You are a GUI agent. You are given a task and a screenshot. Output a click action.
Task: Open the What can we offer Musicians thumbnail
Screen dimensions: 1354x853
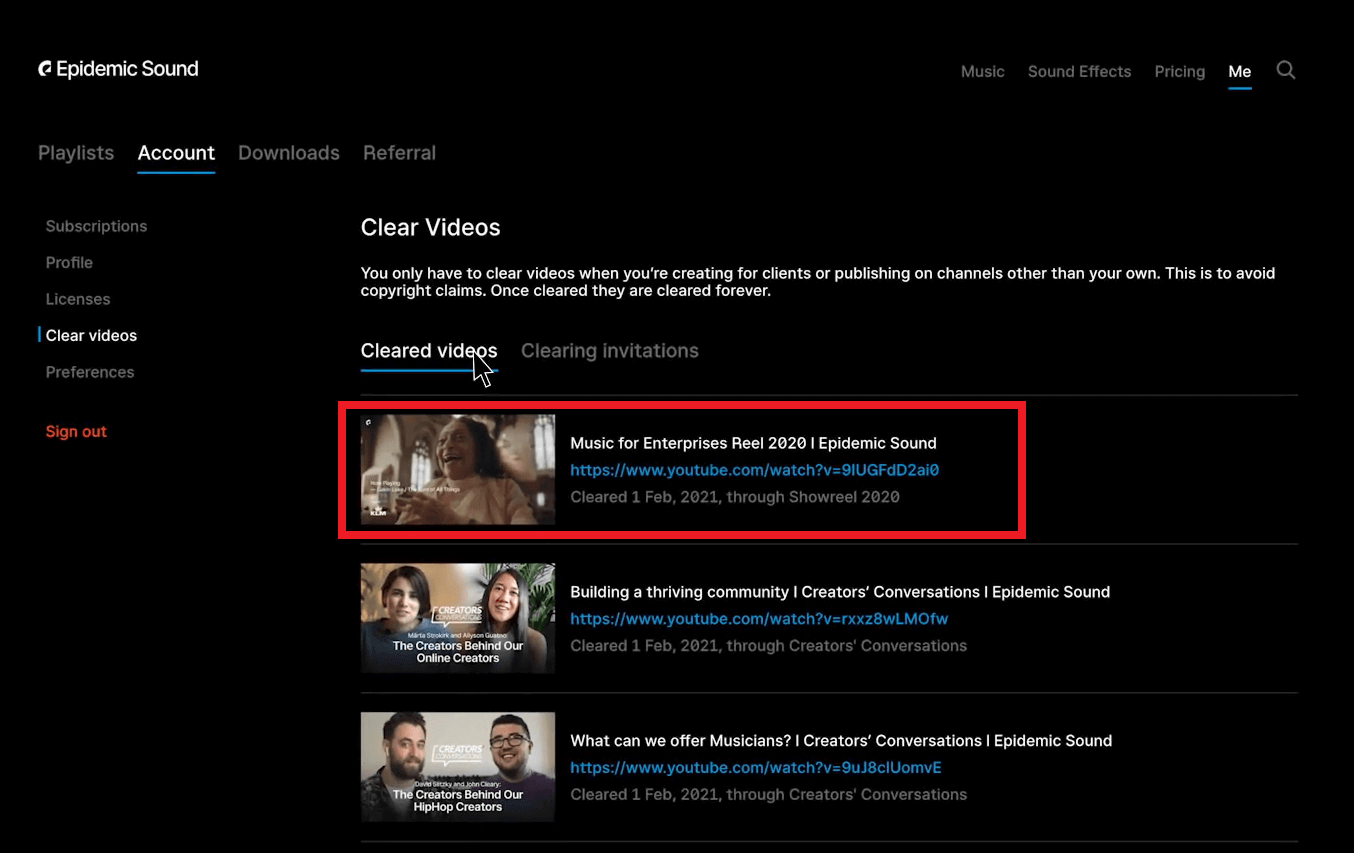(x=458, y=767)
